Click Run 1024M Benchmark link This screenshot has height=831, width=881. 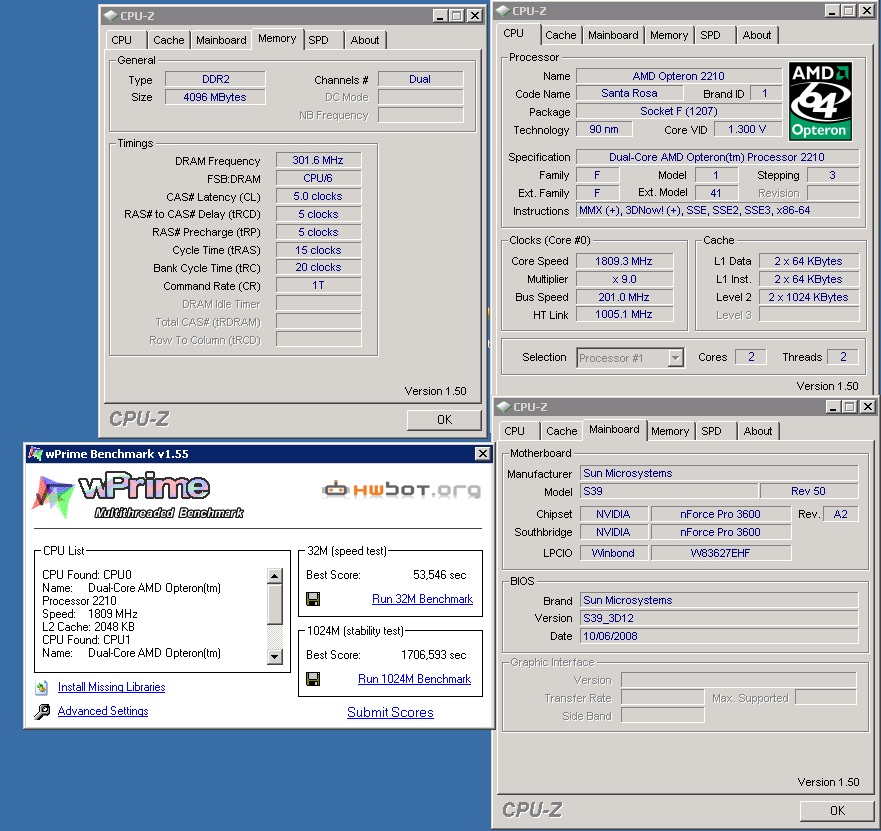pyautogui.click(x=415, y=679)
